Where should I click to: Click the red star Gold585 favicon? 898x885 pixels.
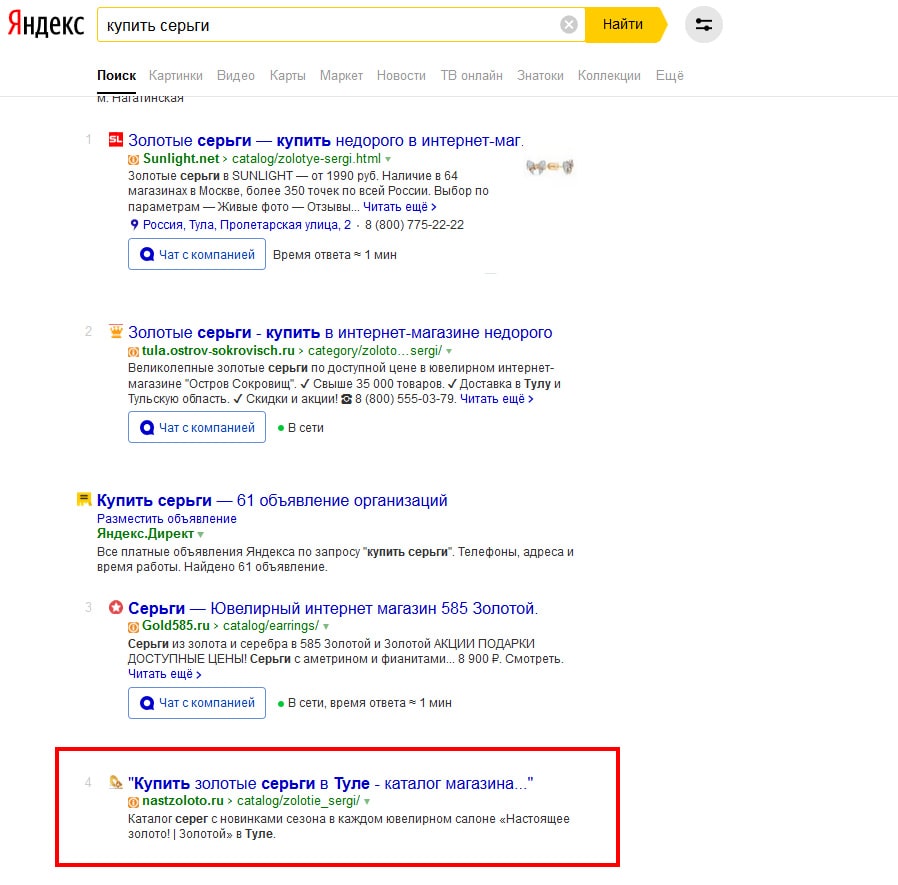pos(116,607)
